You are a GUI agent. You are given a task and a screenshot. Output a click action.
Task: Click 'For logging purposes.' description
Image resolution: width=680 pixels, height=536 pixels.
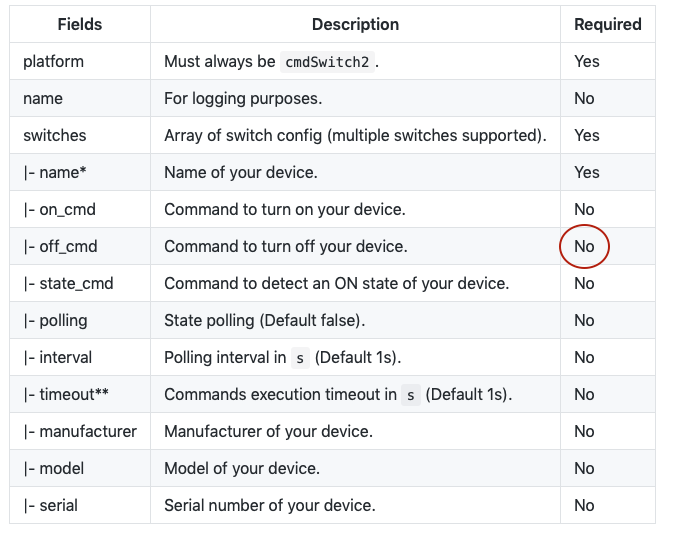pyautogui.click(x=242, y=98)
